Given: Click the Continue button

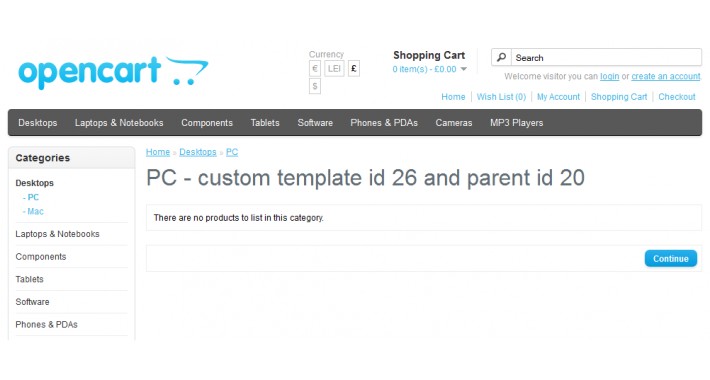Looking at the screenshot, I should pos(671,259).
